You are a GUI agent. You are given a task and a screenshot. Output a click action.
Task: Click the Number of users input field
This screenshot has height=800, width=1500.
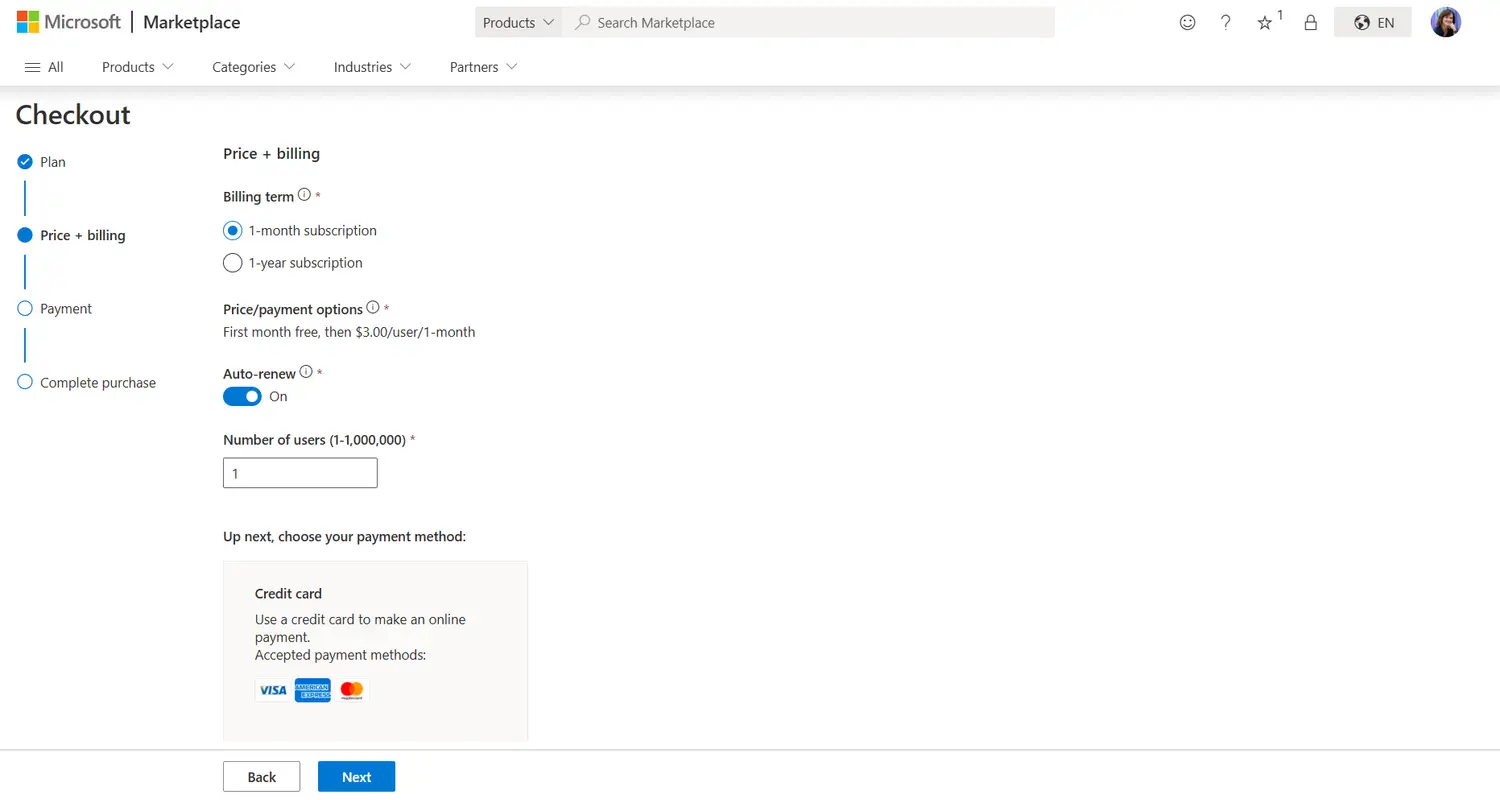tap(300, 472)
